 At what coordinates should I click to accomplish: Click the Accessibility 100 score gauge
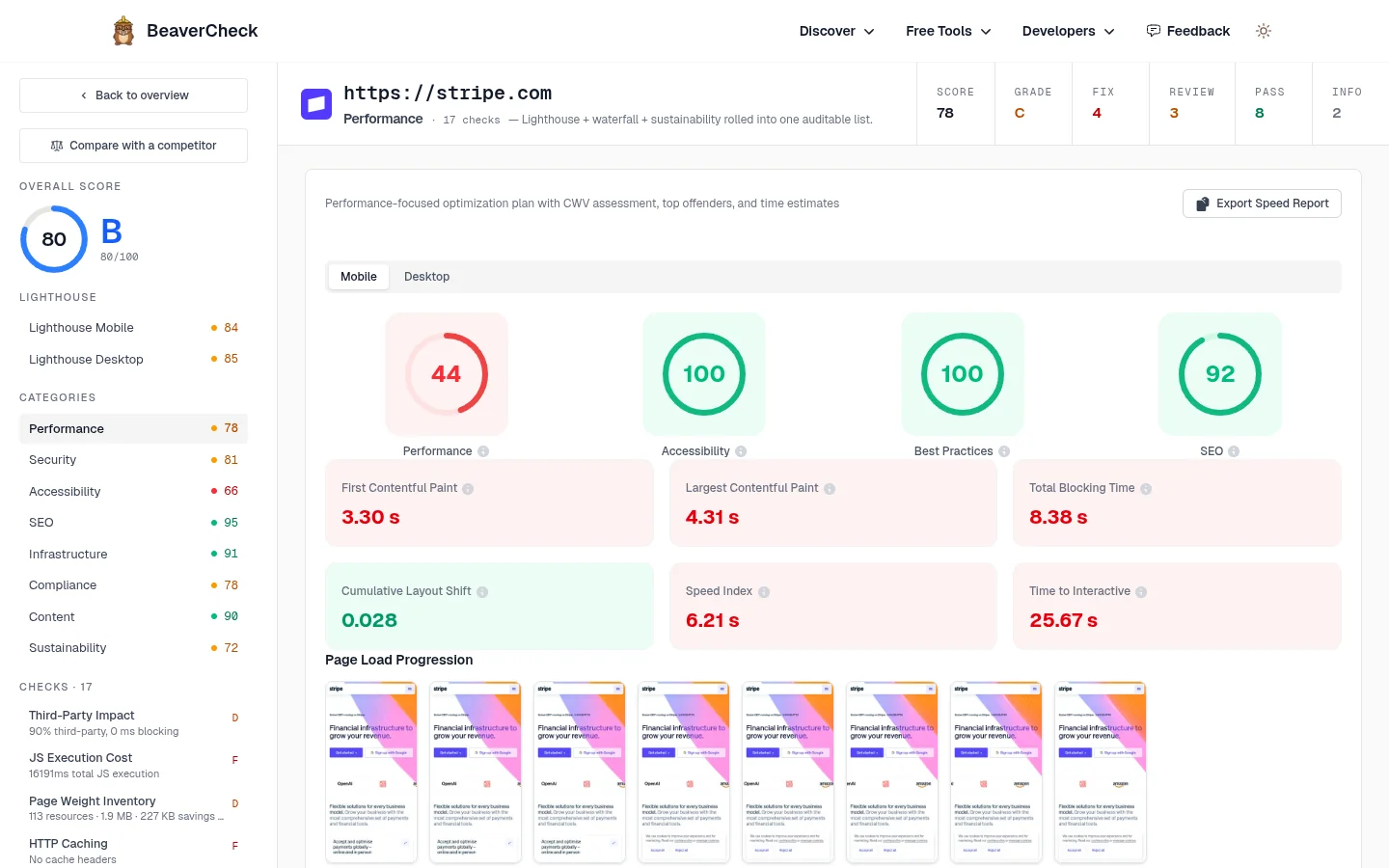[x=704, y=374]
